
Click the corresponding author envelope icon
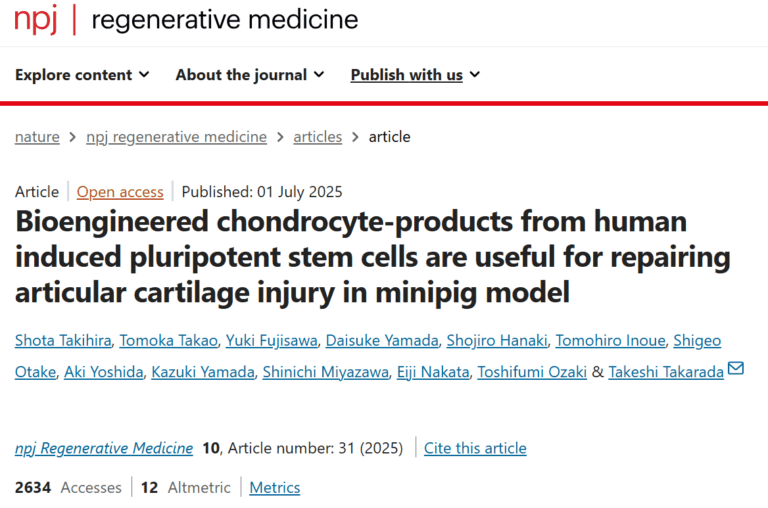736,369
